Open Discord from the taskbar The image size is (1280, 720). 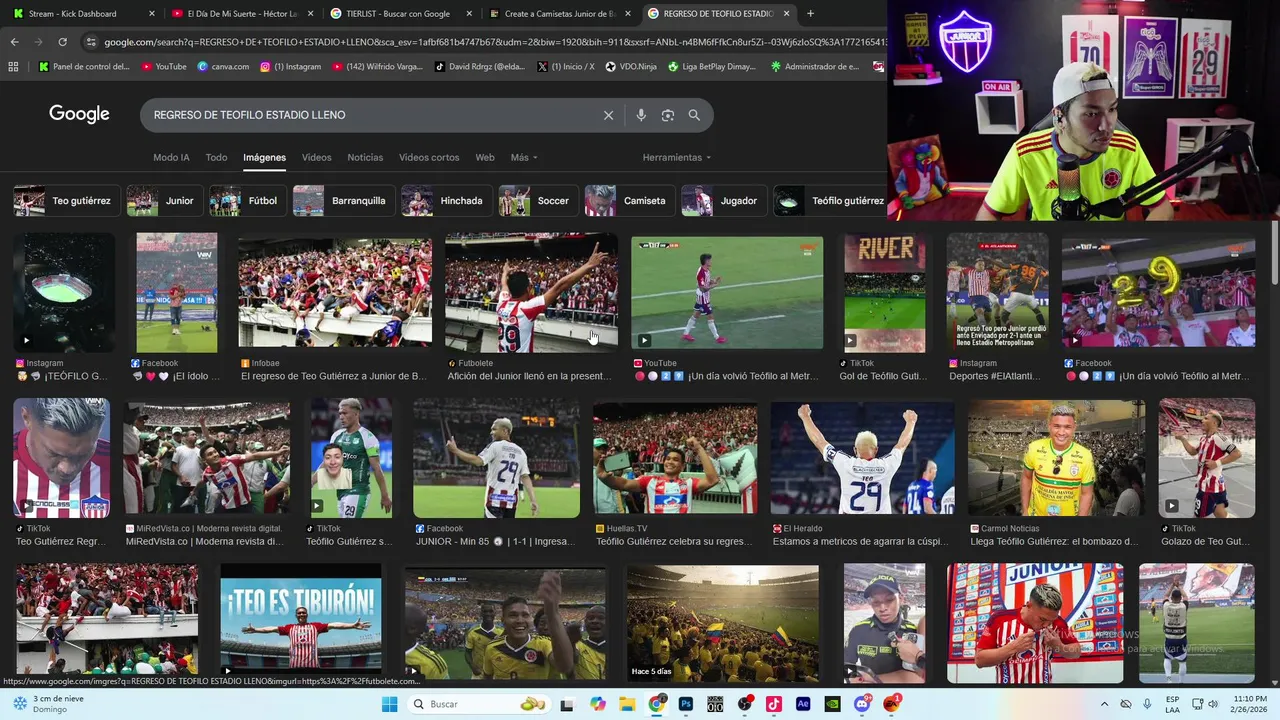(862, 704)
